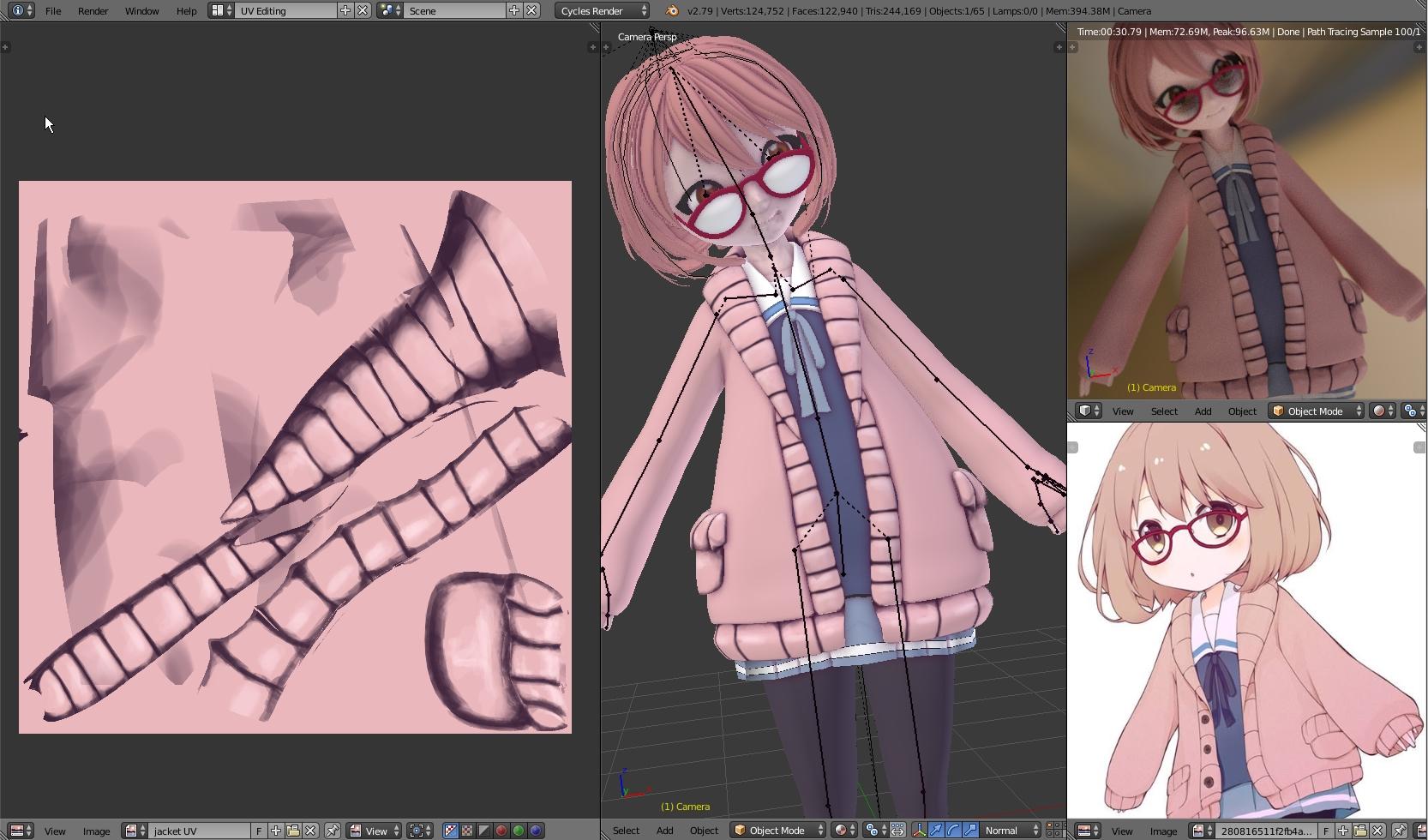This screenshot has height=840, width=1428.
Task: Set fake user (F) for jacket UV
Action: tap(259, 831)
